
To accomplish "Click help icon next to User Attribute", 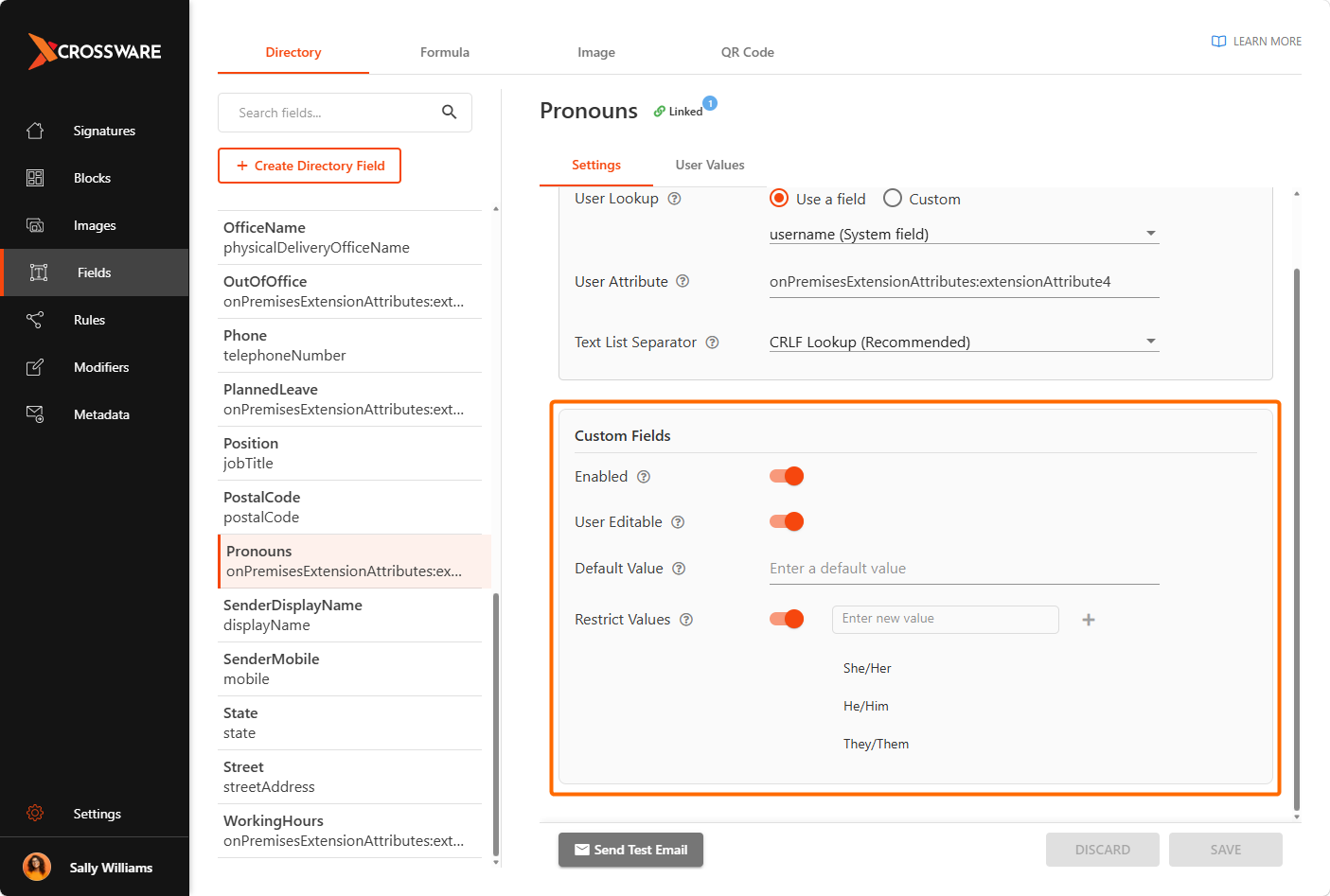I will pos(683,281).
